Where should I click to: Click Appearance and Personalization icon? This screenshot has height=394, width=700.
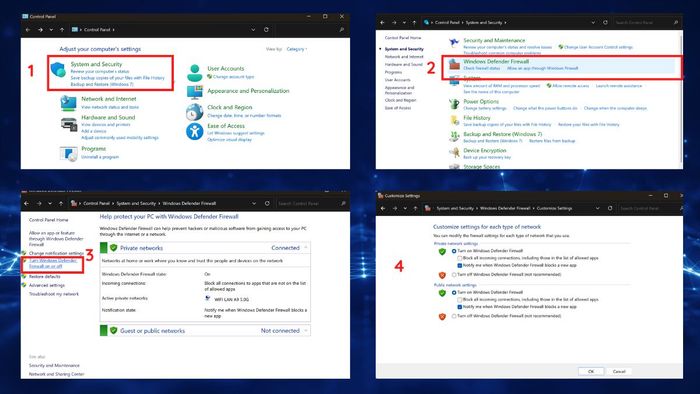click(195, 91)
